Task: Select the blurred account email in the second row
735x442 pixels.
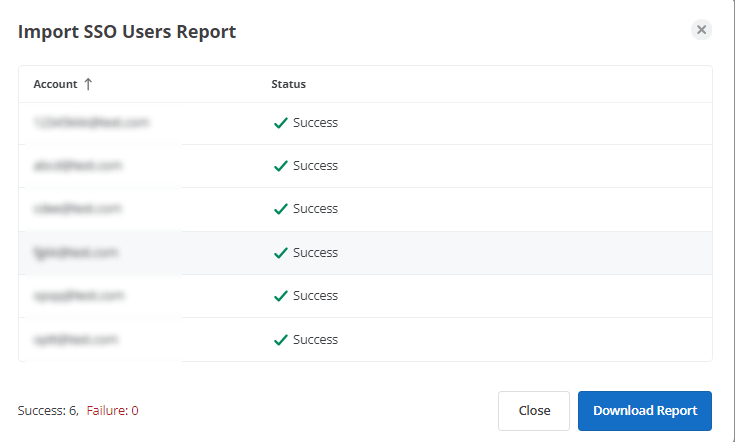Action: [78, 165]
